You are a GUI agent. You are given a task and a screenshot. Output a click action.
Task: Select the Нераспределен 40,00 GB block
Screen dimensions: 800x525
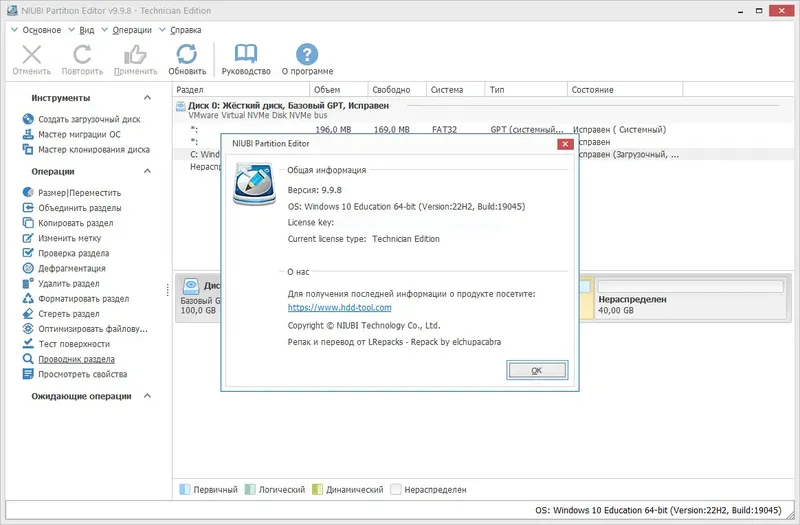point(691,298)
